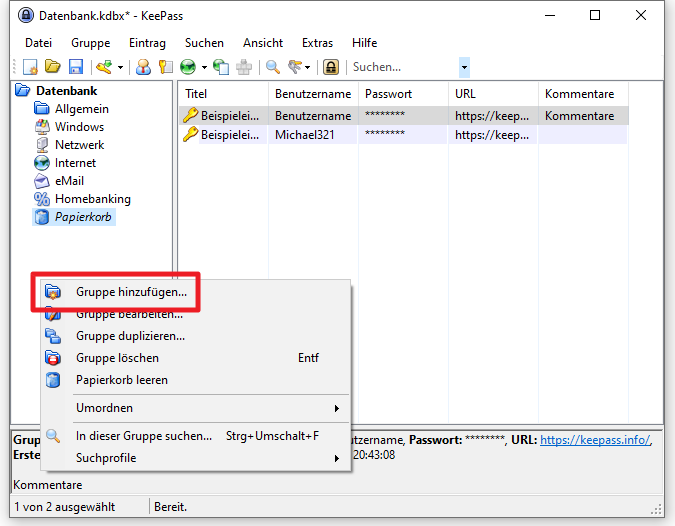Click the Open database folder icon

[x=53, y=67]
